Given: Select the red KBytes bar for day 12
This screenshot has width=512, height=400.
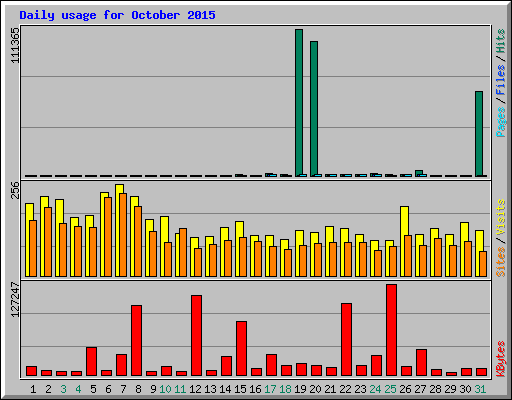Looking at the screenshot, I should point(196,335).
